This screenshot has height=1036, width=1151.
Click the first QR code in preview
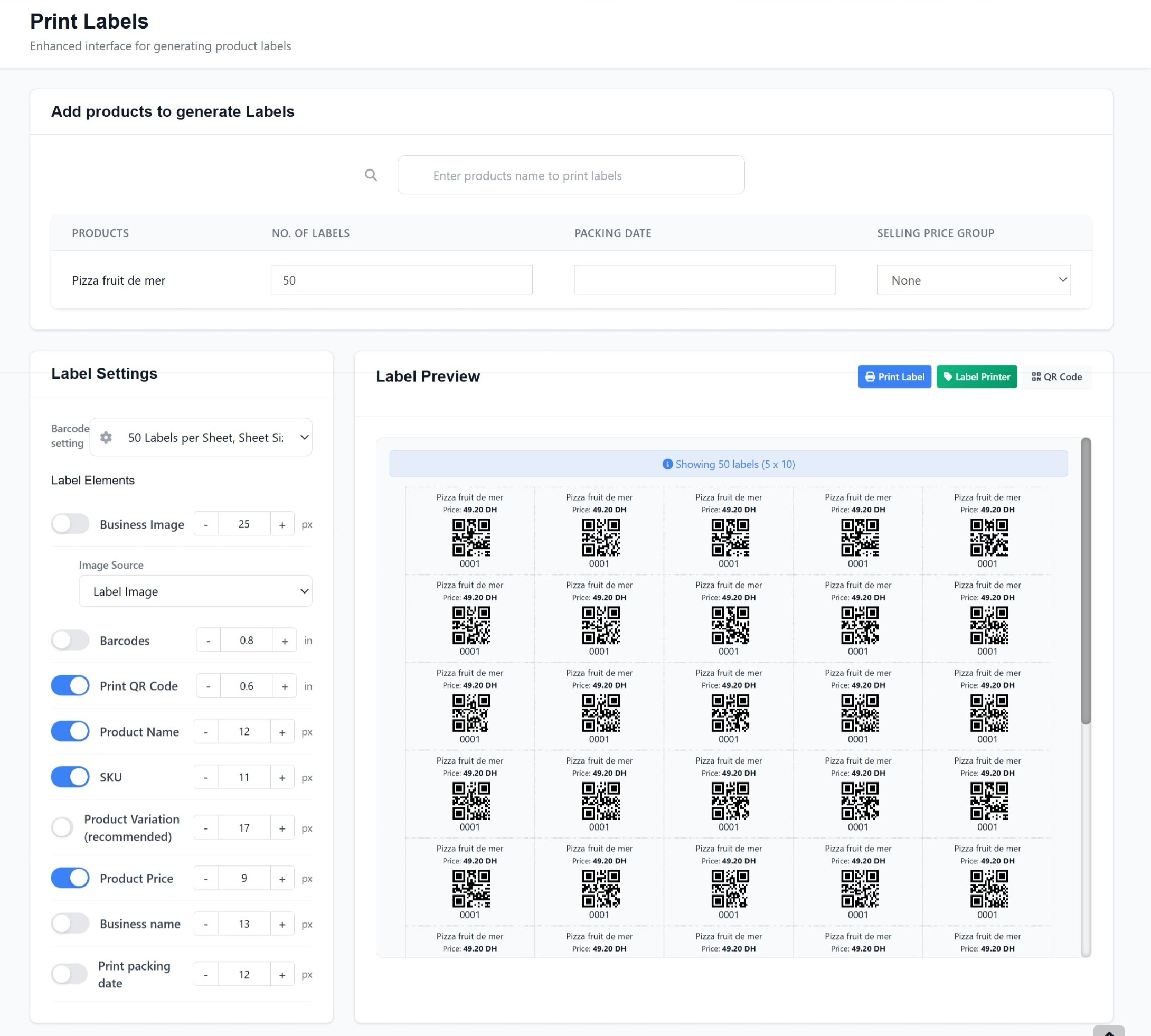point(471,537)
